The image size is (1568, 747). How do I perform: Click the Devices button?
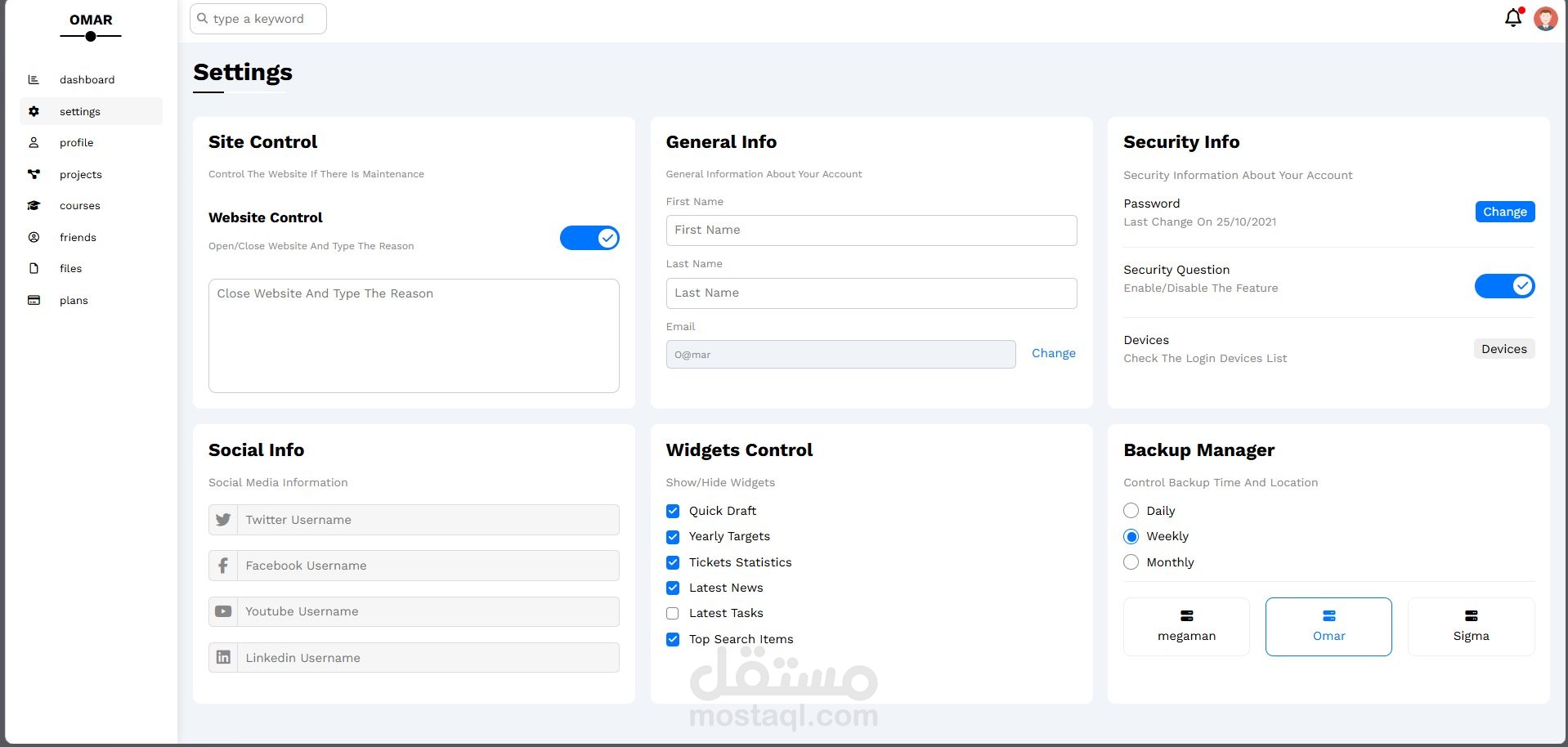[x=1504, y=349]
